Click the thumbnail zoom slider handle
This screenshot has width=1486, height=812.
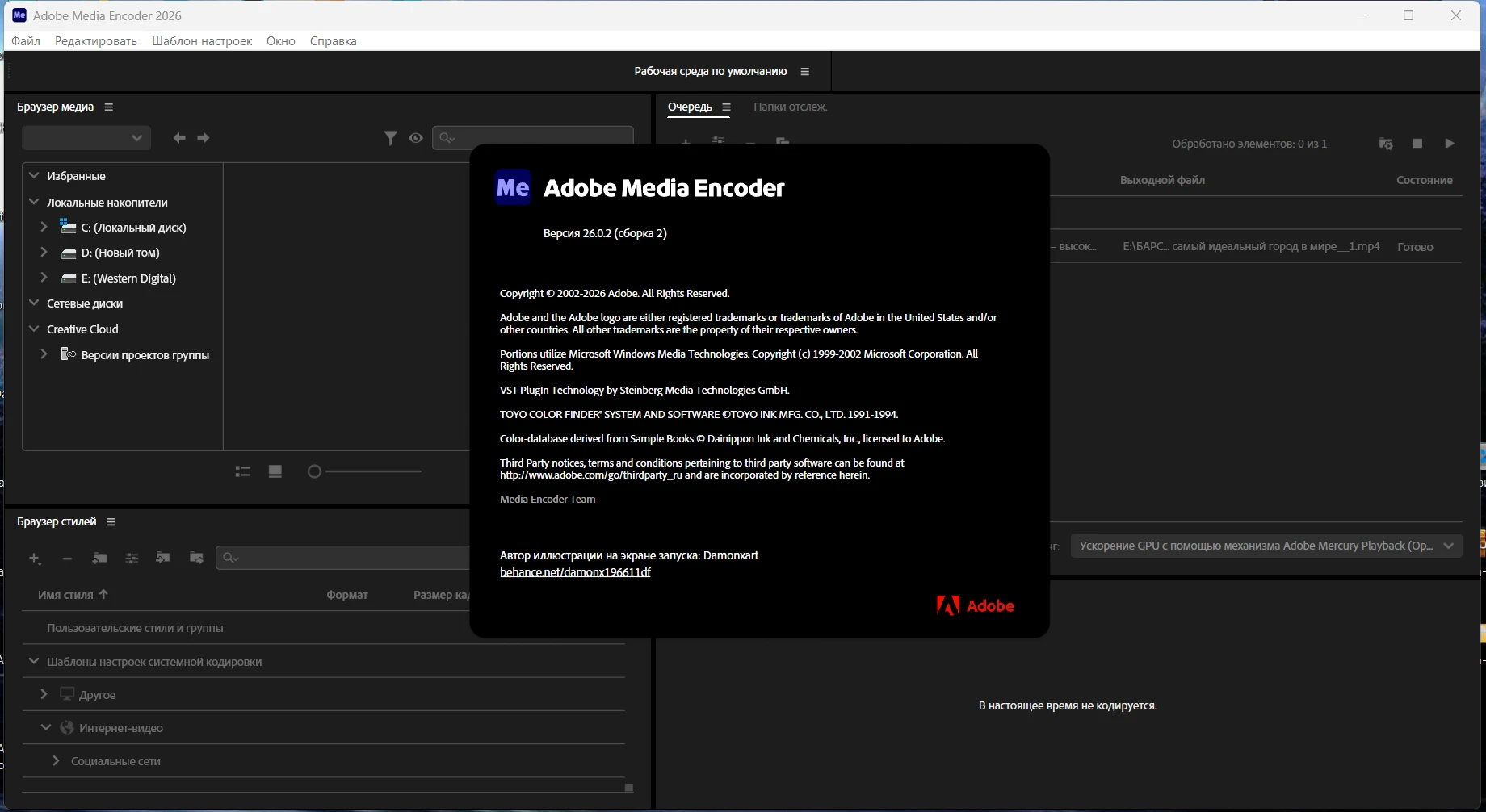click(315, 471)
